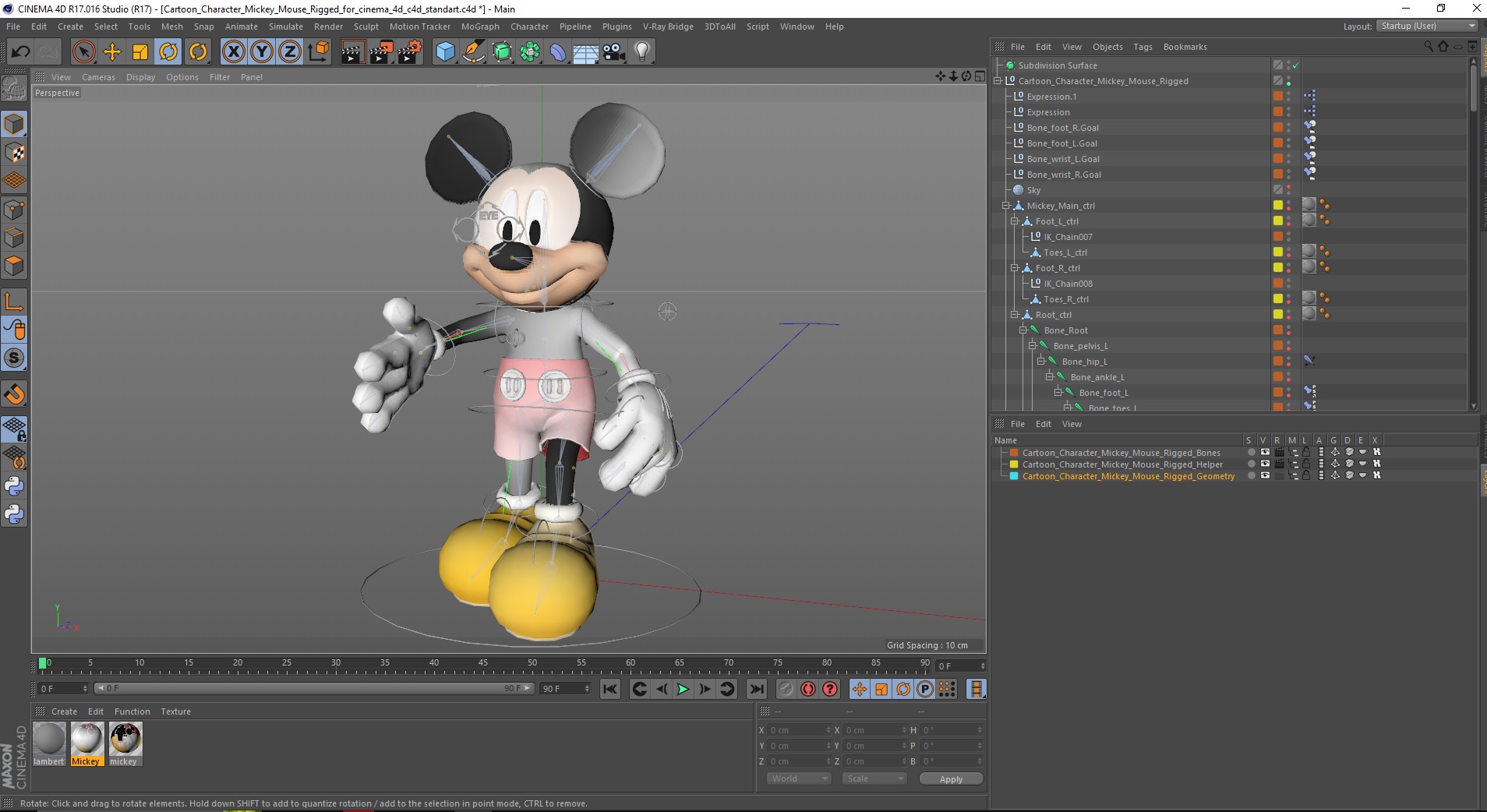The width and height of the screenshot is (1487, 812).
Task: Open Object Manager Tags menu
Action: [x=1143, y=47]
